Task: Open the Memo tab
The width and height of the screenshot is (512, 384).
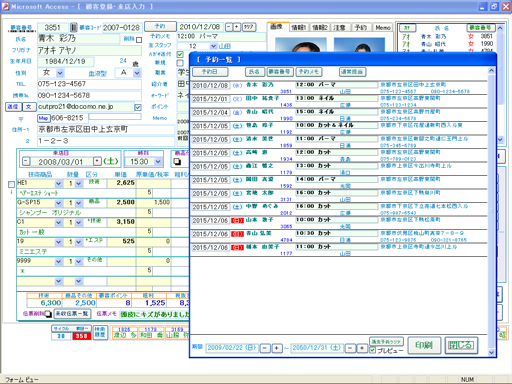Action: pos(383,27)
